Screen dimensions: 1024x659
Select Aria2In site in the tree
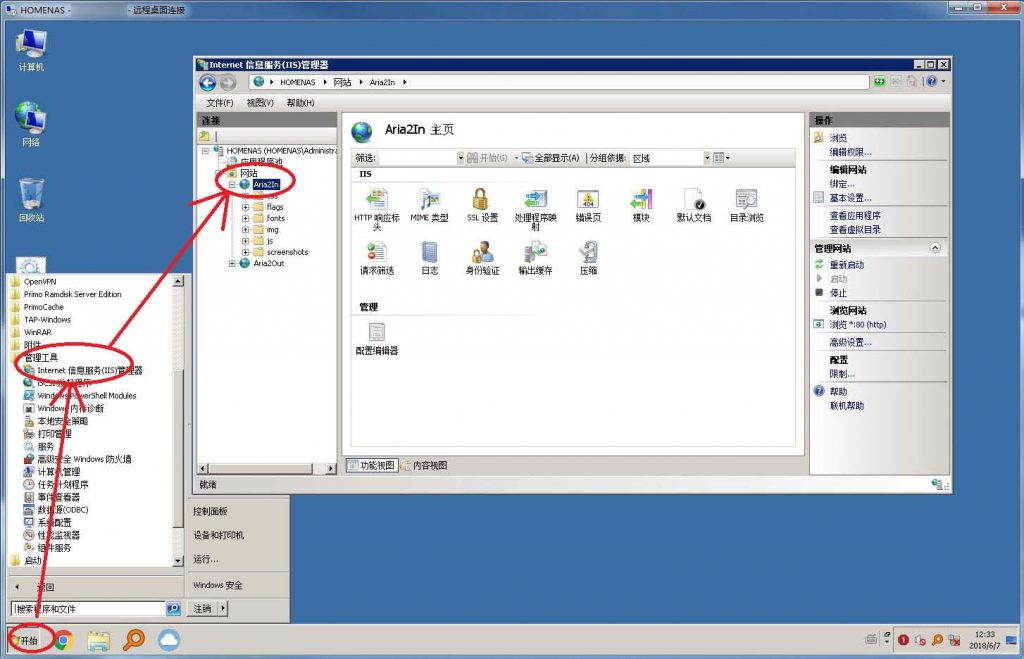(266, 184)
